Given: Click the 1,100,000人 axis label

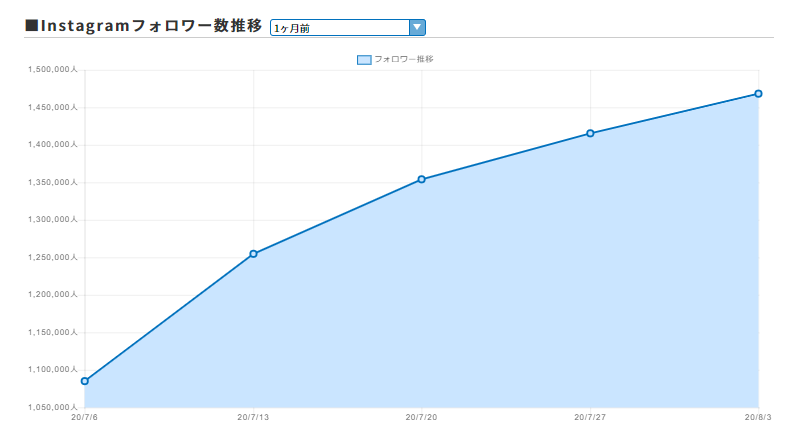Looking at the screenshot, I should 53,370.
